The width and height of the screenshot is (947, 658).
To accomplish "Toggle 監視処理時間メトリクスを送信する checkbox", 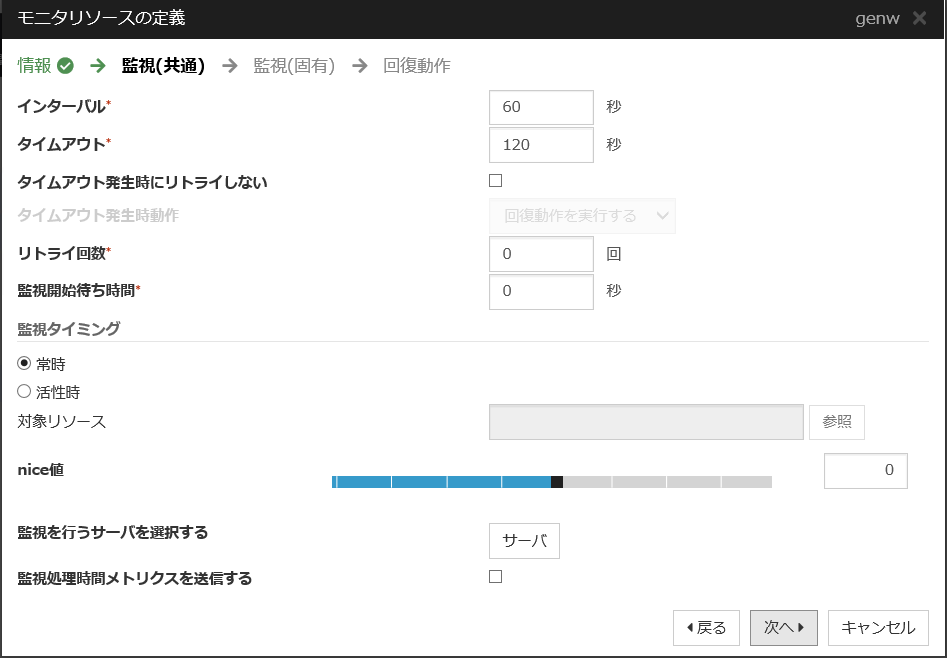I will [495, 576].
